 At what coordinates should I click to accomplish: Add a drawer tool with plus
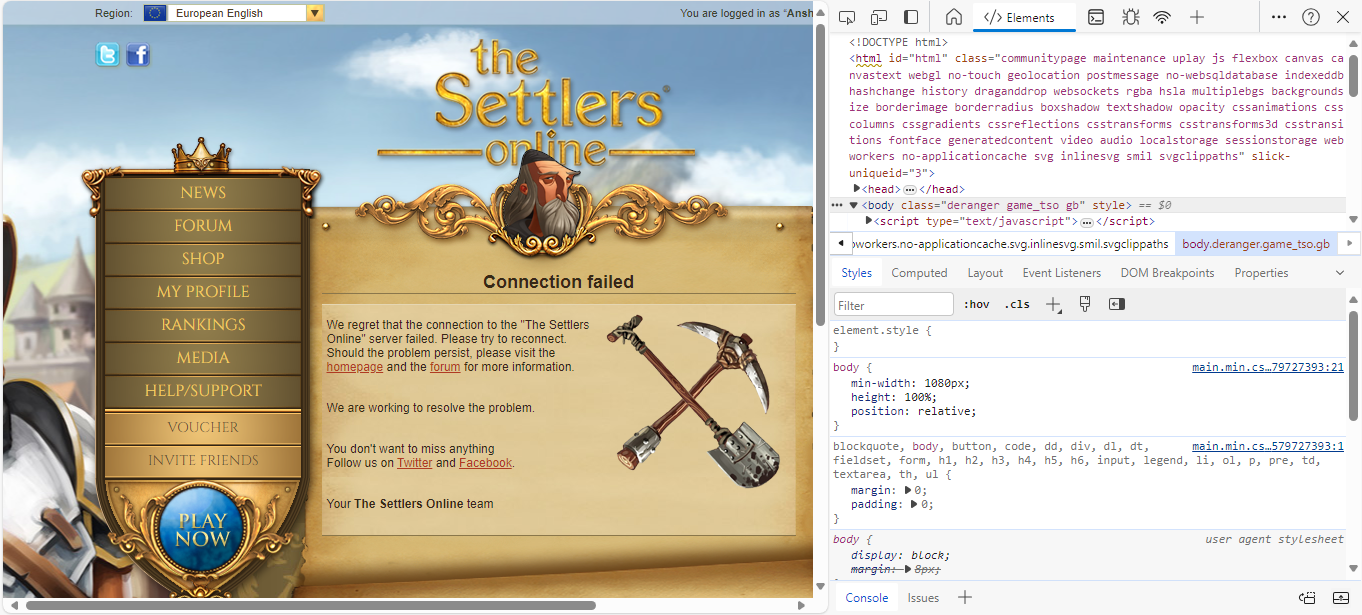pyautogui.click(x=965, y=598)
